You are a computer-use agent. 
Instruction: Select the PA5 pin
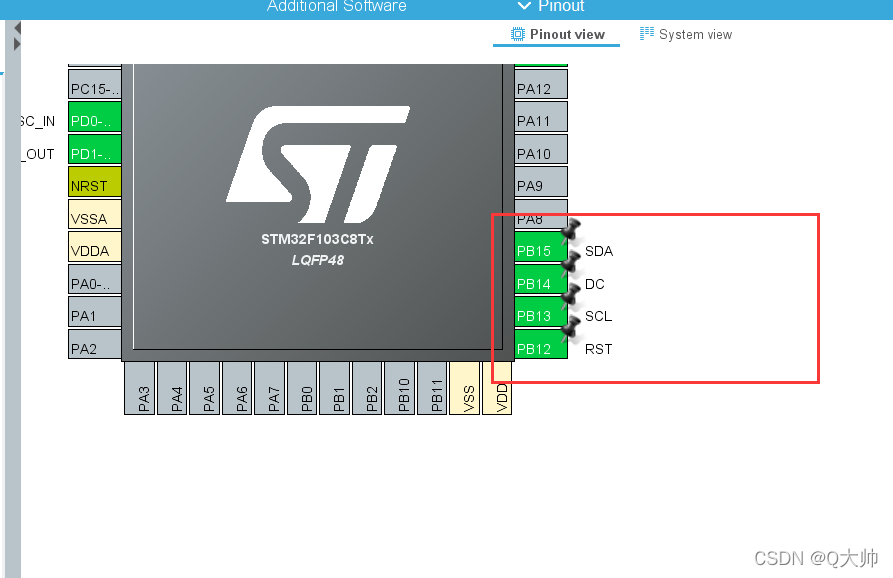[x=204, y=388]
